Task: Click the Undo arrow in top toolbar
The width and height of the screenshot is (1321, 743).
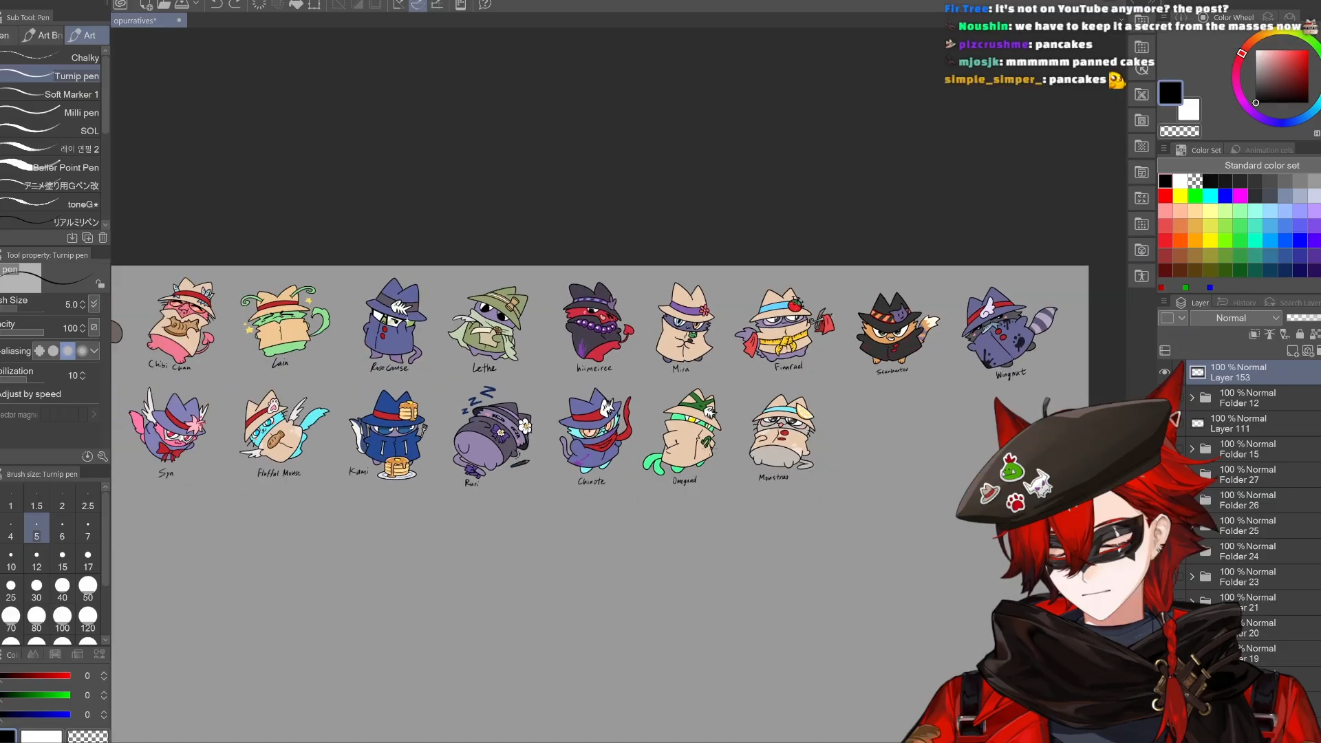Action: coord(216,5)
